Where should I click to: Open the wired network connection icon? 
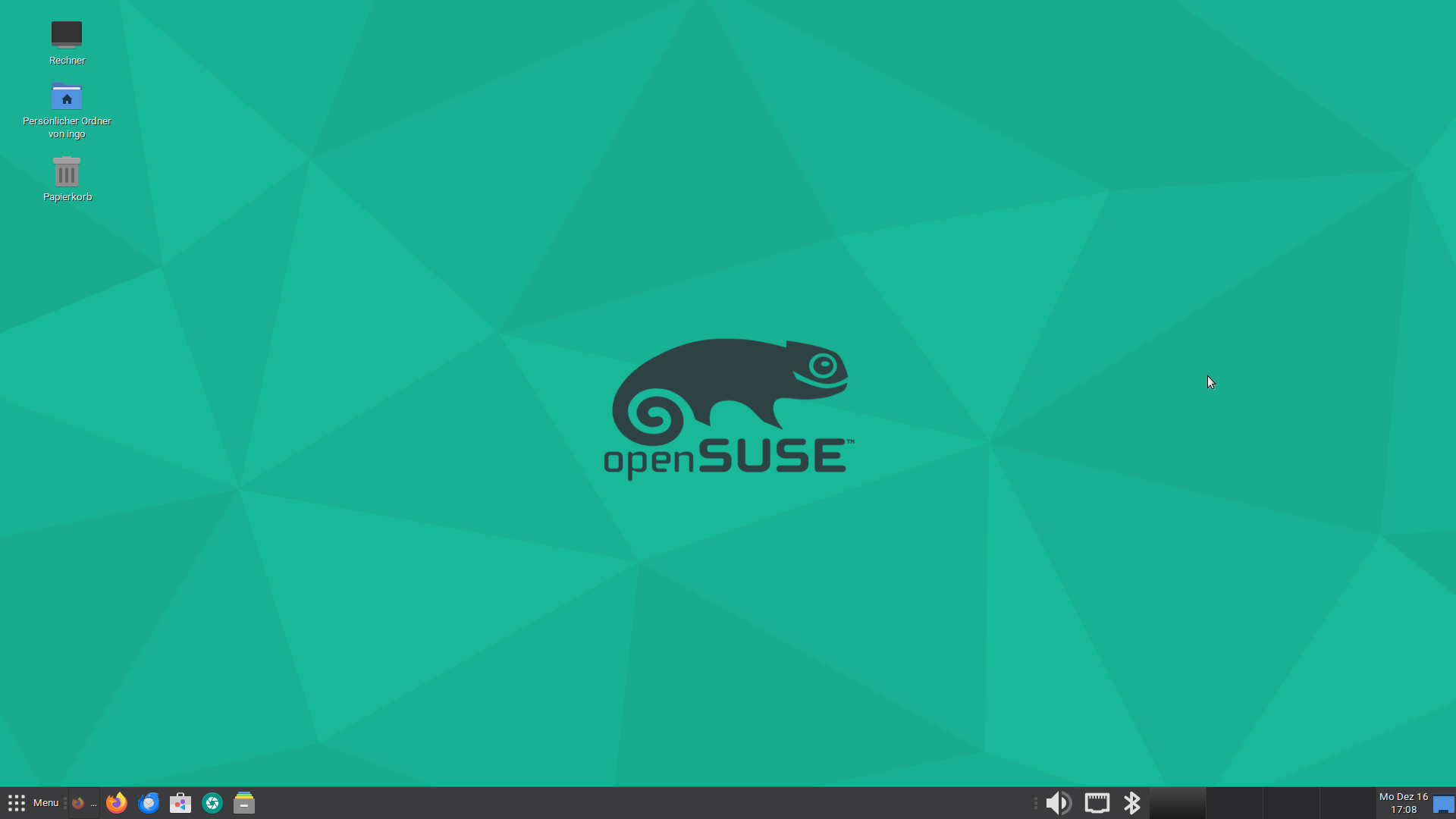pos(1097,803)
